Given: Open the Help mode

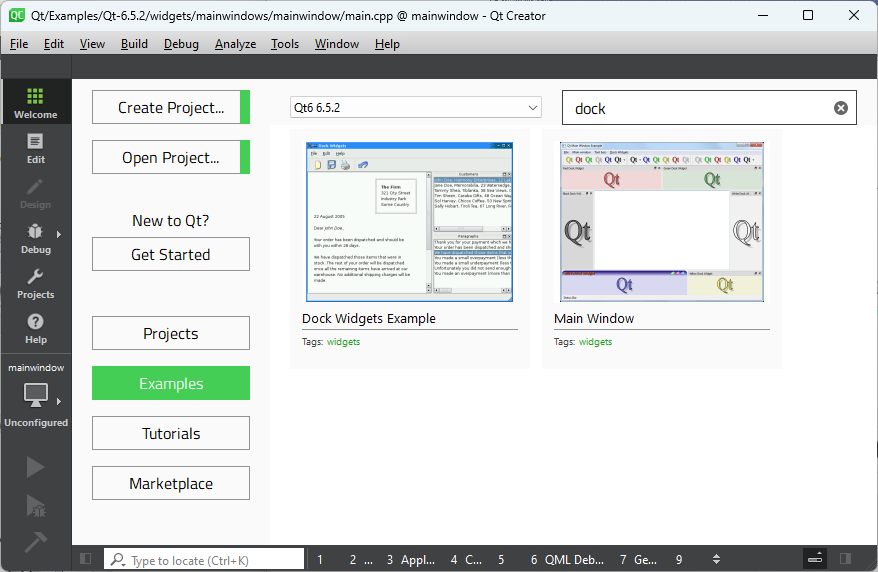Looking at the screenshot, I should [35, 329].
